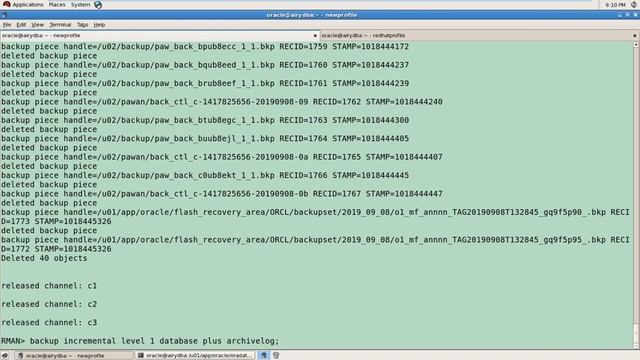Image resolution: width=640 pixels, height=360 pixels.
Task: Click the backup piece line with RECID=1761
Action: coord(205,83)
